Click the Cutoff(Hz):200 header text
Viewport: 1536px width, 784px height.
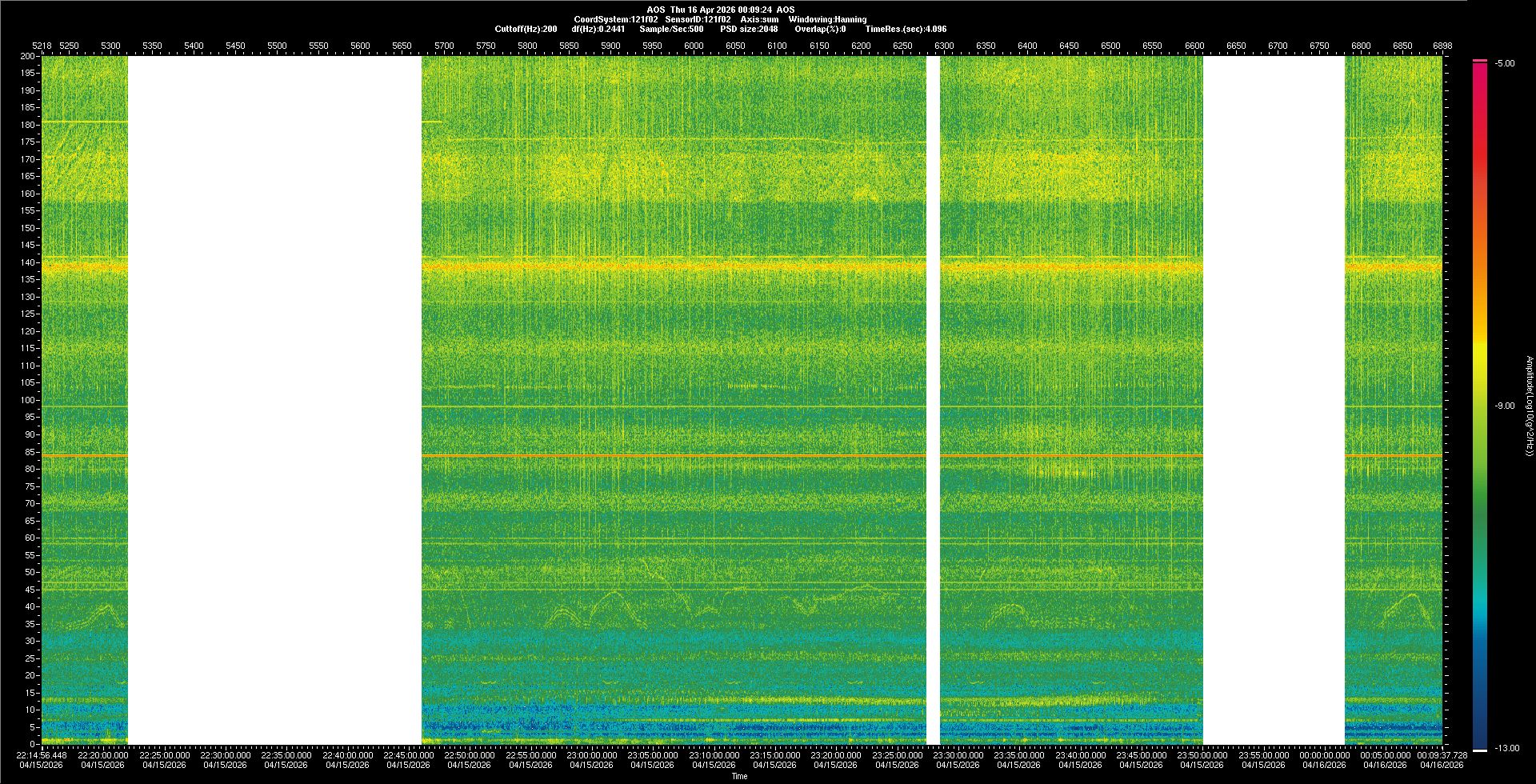coord(526,29)
